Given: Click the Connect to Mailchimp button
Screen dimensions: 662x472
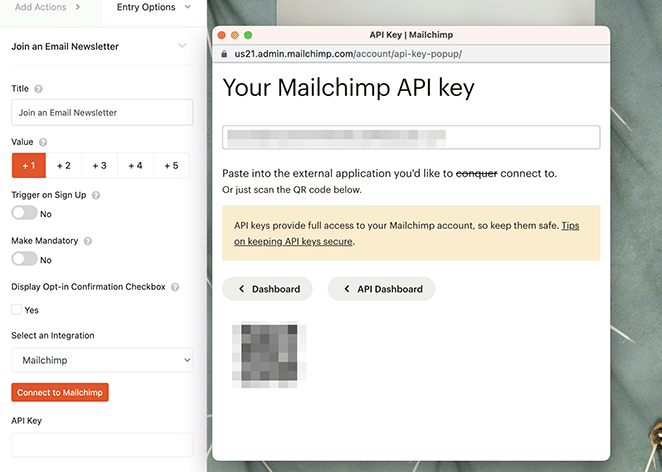Looking at the screenshot, I should coord(60,392).
